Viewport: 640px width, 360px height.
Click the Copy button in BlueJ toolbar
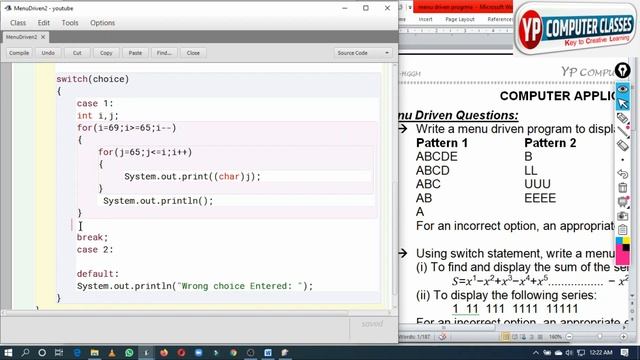(106, 53)
